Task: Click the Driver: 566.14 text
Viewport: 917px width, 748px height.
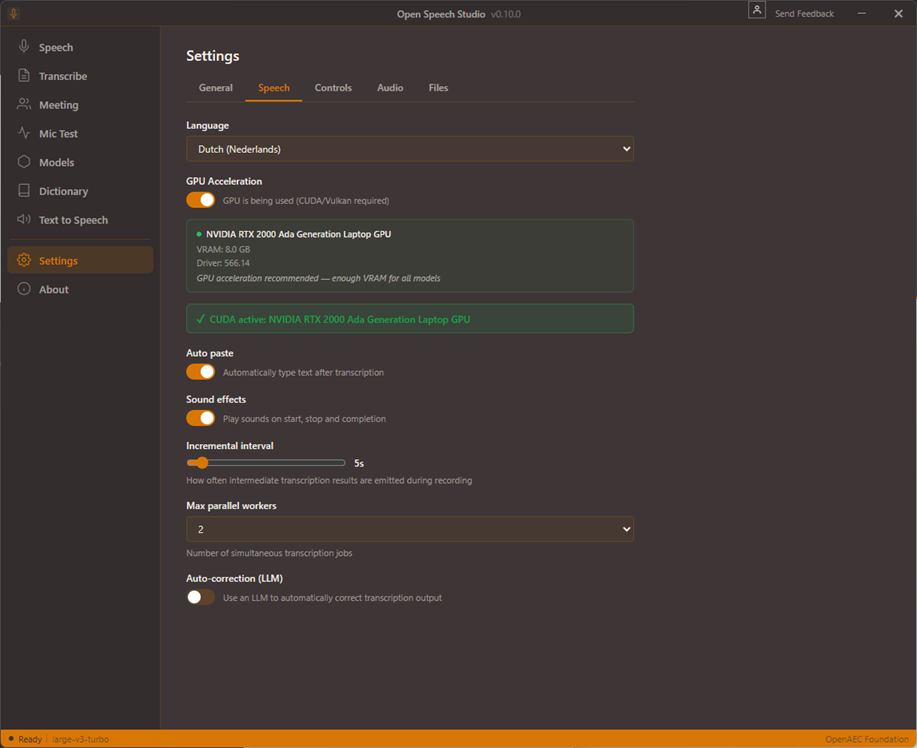Action: 223,263
